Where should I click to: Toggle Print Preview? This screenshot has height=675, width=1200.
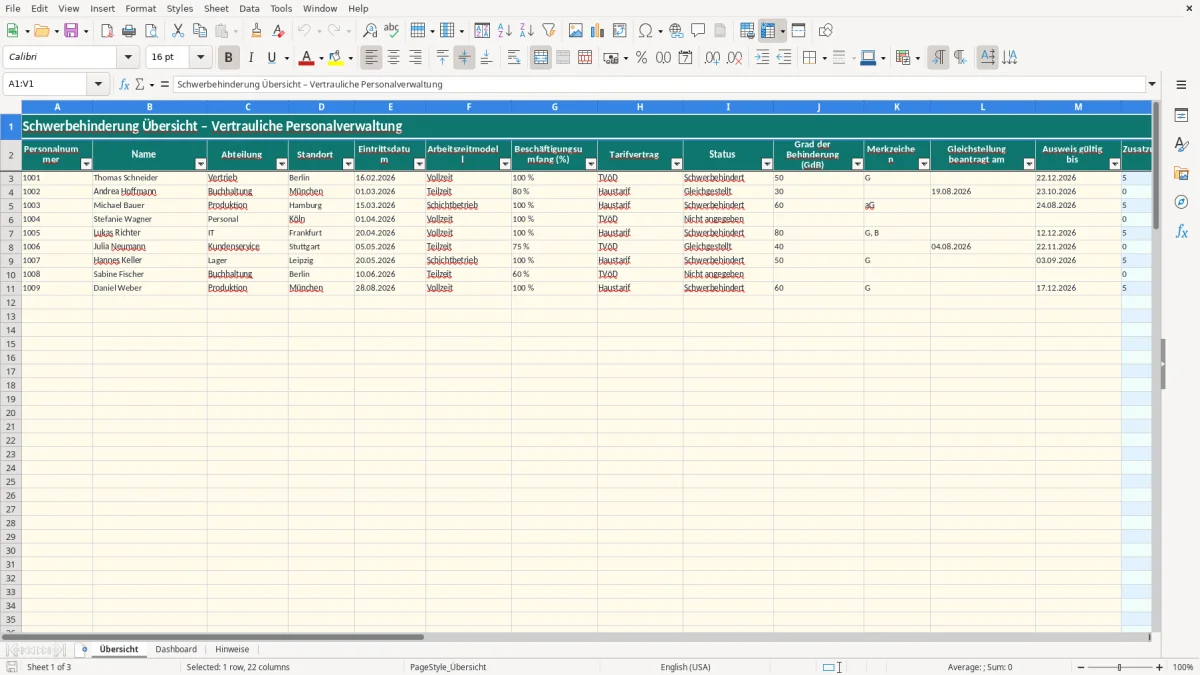tap(151, 31)
